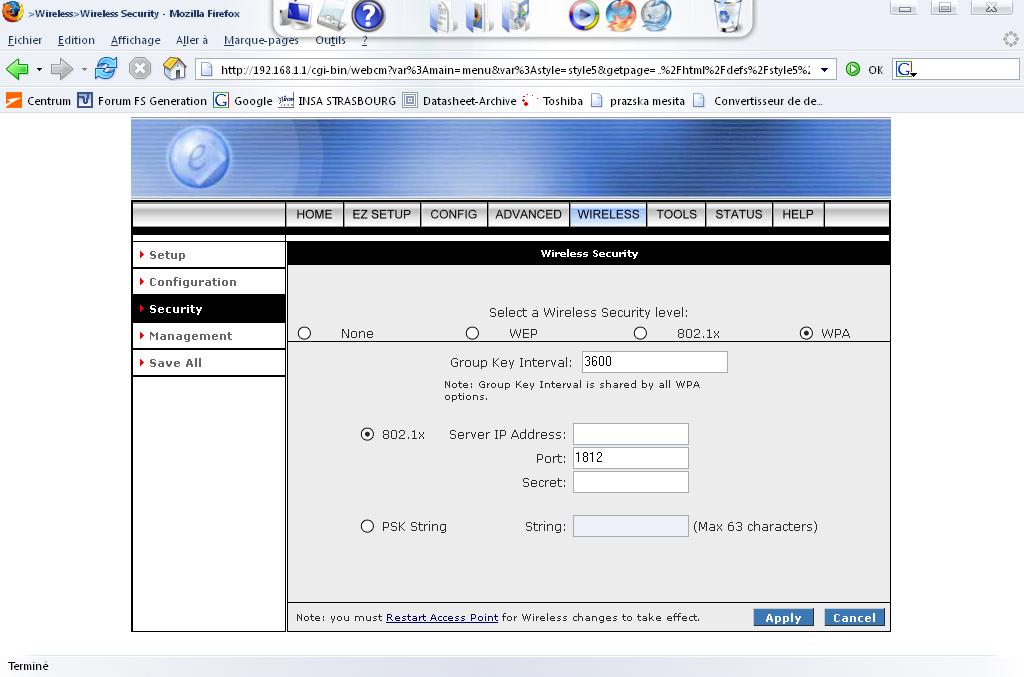The width and height of the screenshot is (1024, 677).
Task: Open the Back button history dropdown arrow
Action: 39,69
